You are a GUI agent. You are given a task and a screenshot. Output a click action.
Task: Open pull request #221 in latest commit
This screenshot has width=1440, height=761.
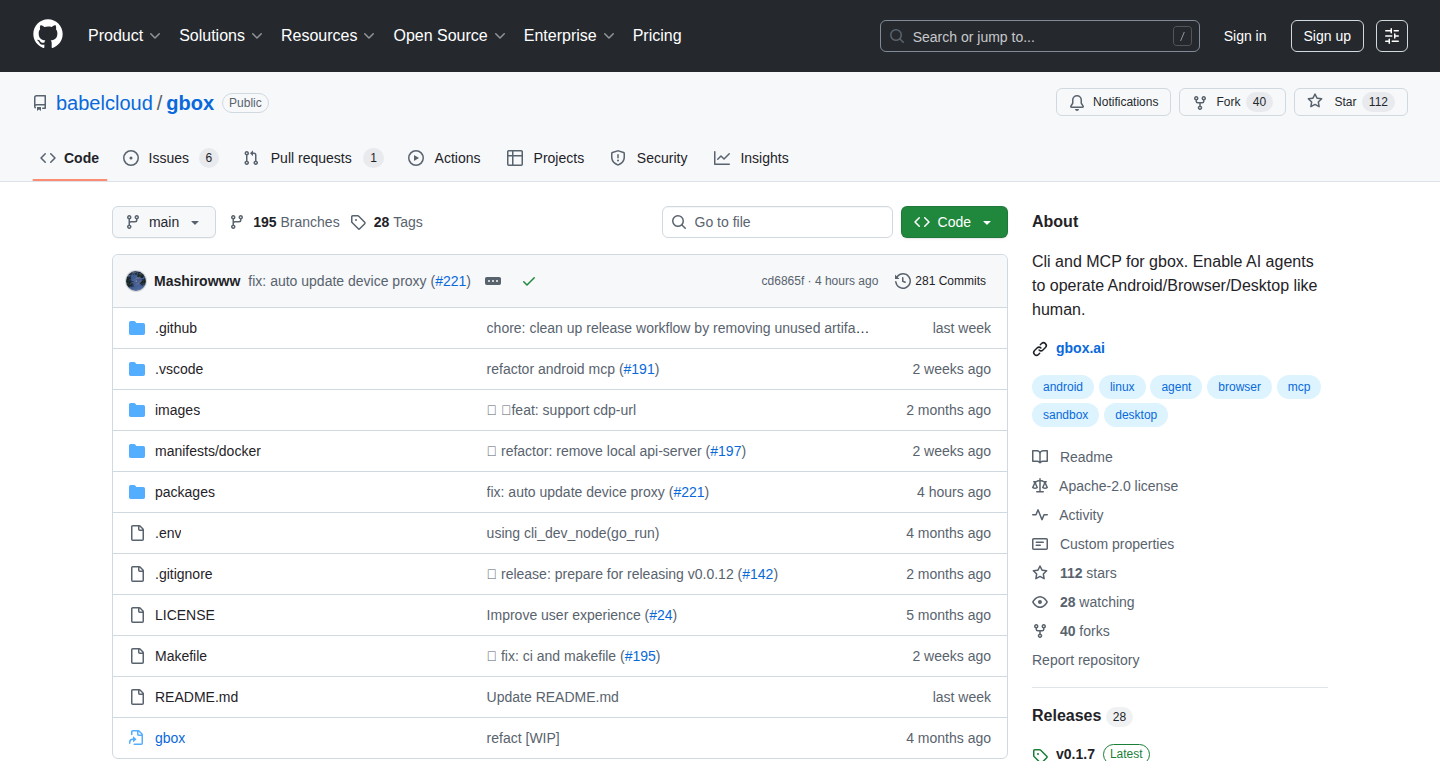point(451,281)
